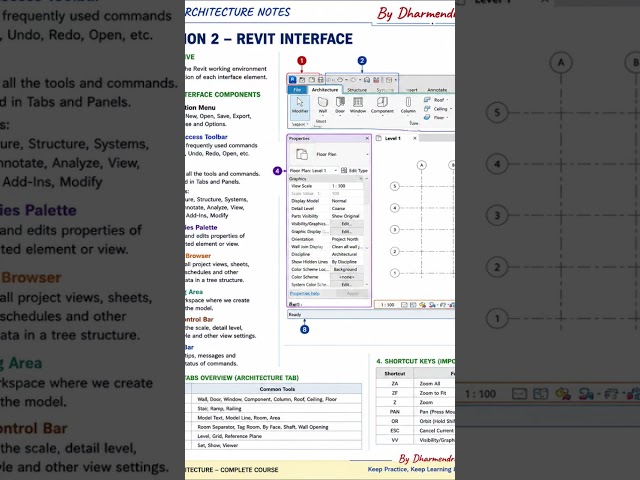The width and height of the screenshot is (640, 480).
Task: Open the Floor Plan type selector dropdown
Action: (367, 154)
